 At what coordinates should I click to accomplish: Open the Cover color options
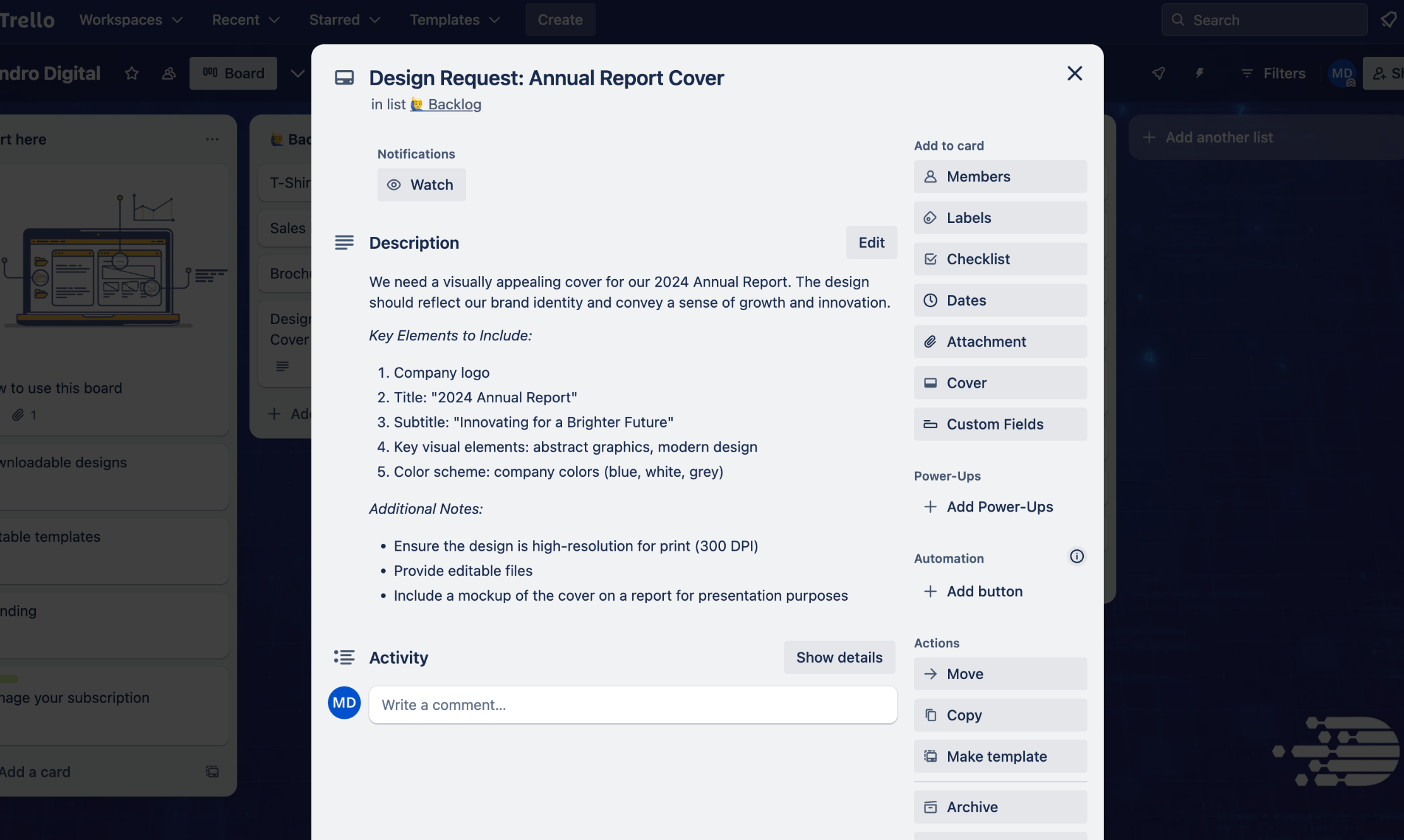click(x=1000, y=383)
